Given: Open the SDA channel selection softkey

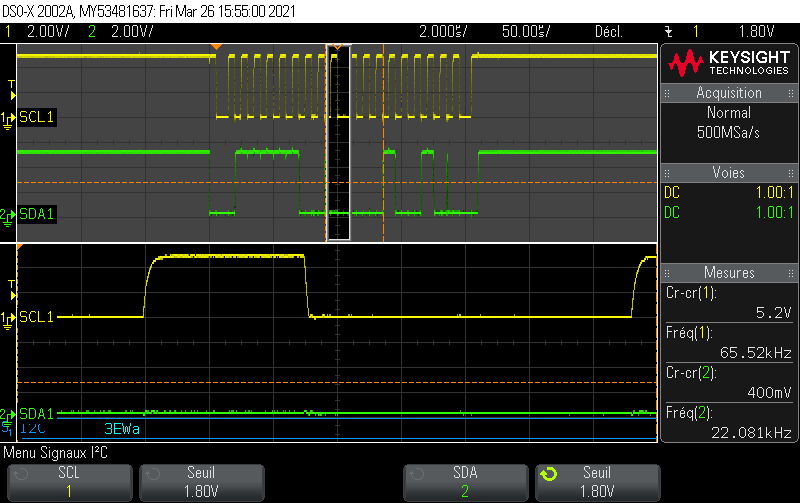Looking at the screenshot, I should click(465, 482).
